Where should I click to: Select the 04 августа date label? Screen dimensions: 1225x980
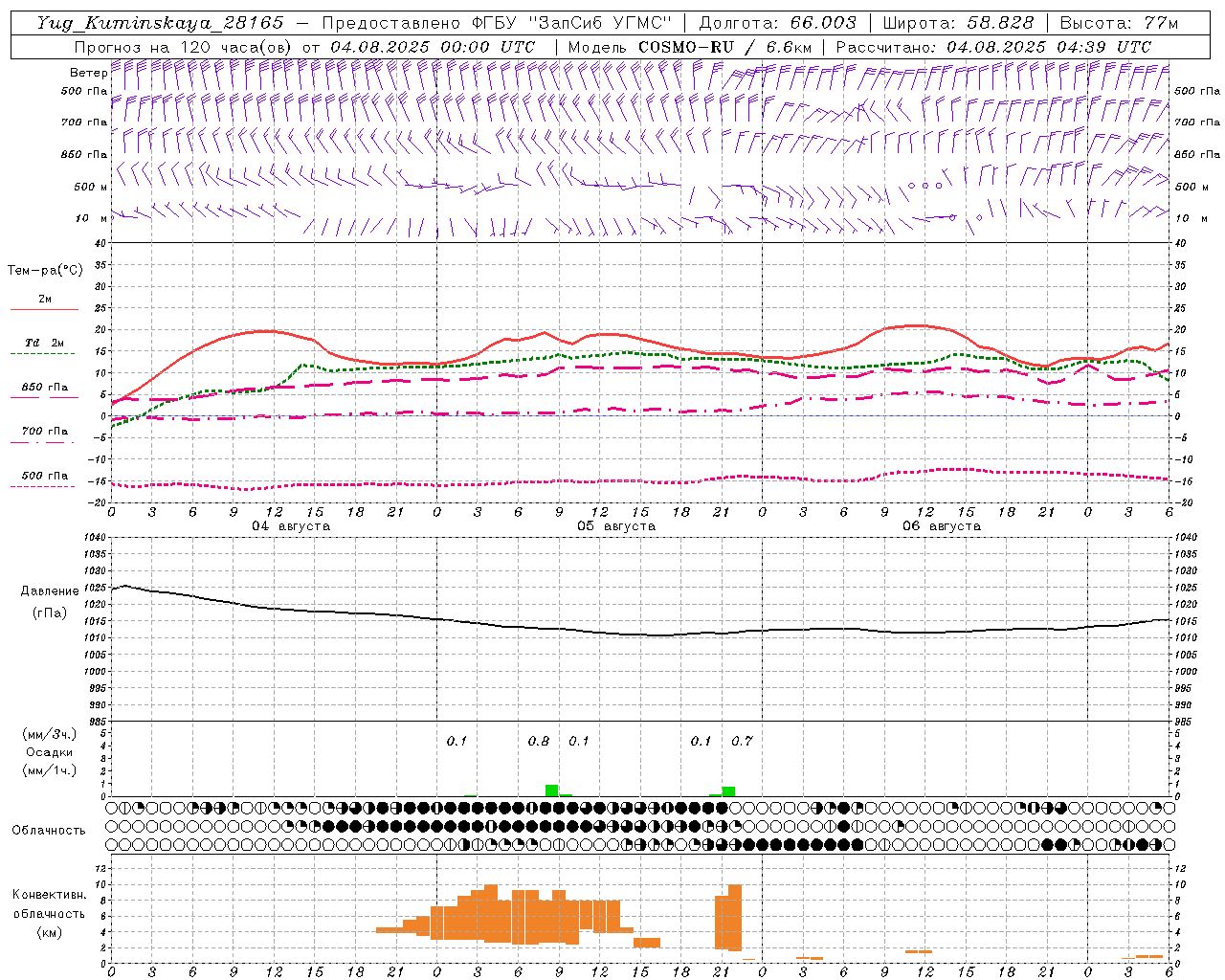click(291, 526)
